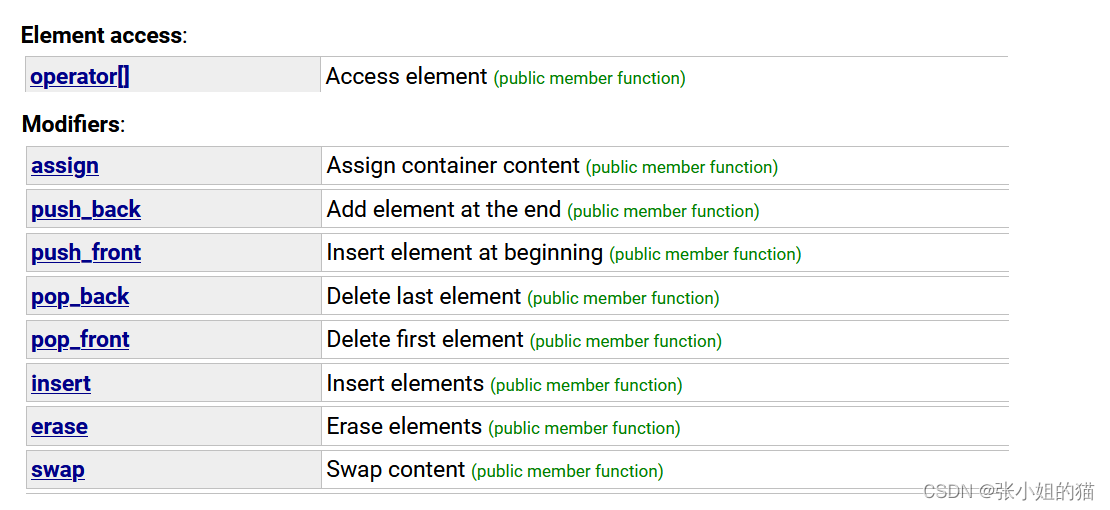The height and width of the screenshot is (510, 1110).
Task: Click 'Add element at the end' text
Action: click(x=444, y=210)
